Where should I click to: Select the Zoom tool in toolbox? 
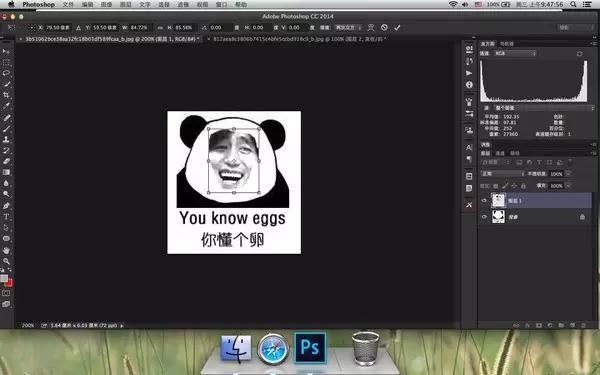point(6,261)
